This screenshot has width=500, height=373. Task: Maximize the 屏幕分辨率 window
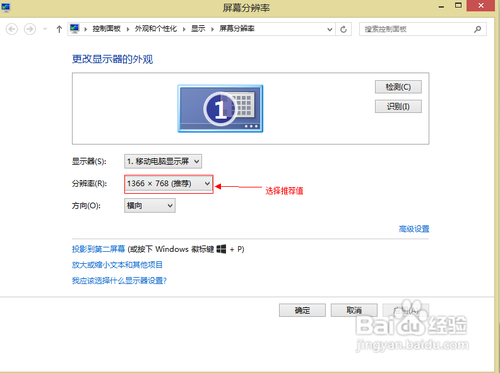(458, 6)
